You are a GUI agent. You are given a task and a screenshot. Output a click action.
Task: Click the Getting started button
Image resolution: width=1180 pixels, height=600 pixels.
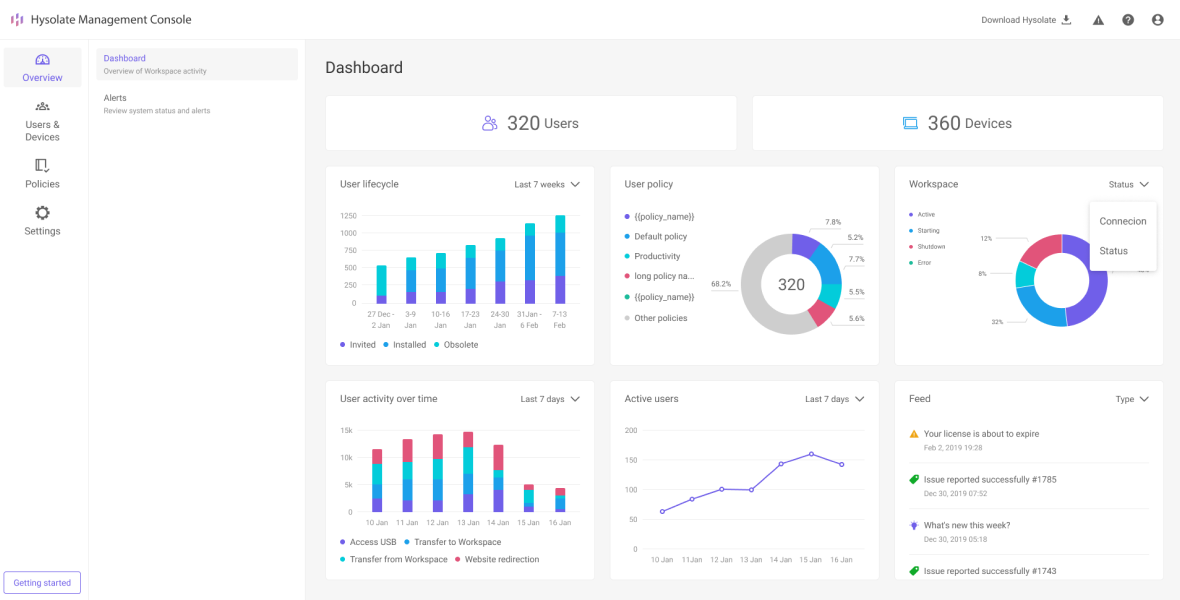coord(42,583)
